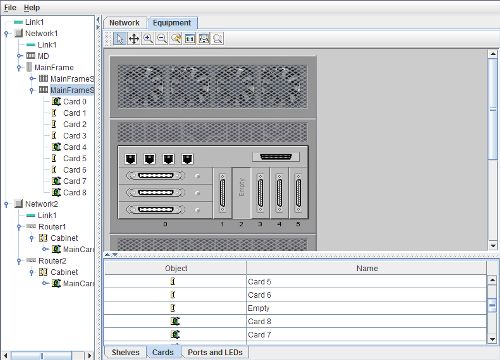Select Card 4 in the tree
This screenshot has height=360, width=500.
(x=75, y=147)
